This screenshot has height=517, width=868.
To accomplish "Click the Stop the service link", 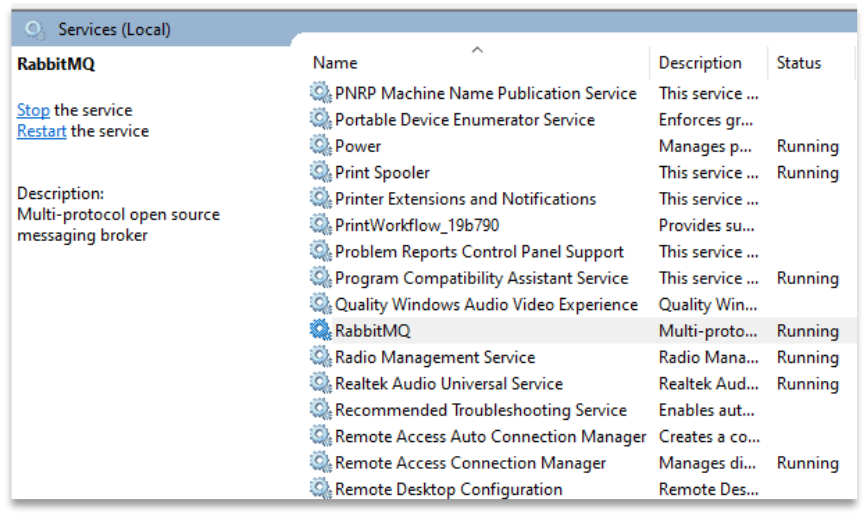I will click(33, 110).
